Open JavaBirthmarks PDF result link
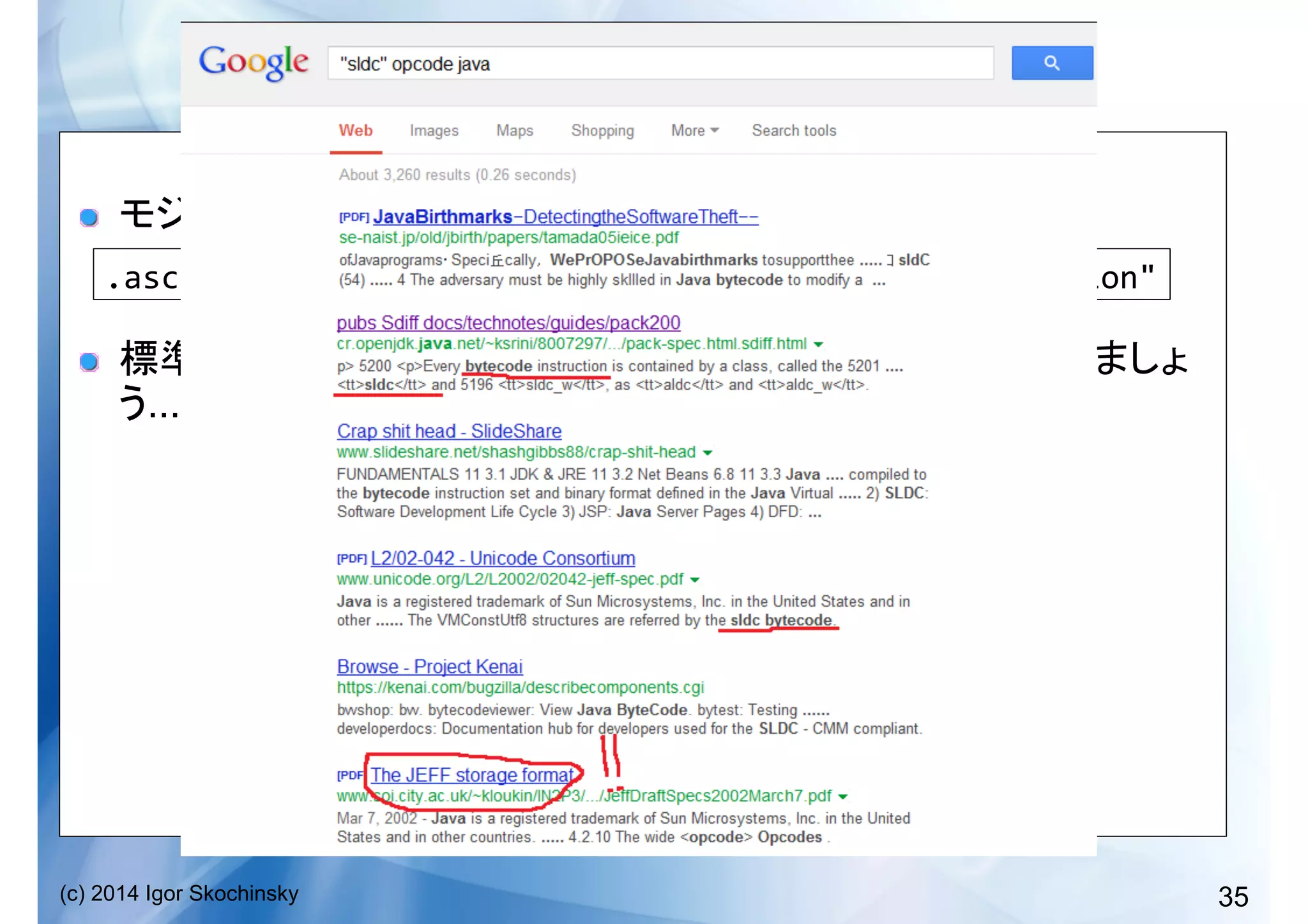This screenshot has width=1308, height=924. tap(565, 217)
